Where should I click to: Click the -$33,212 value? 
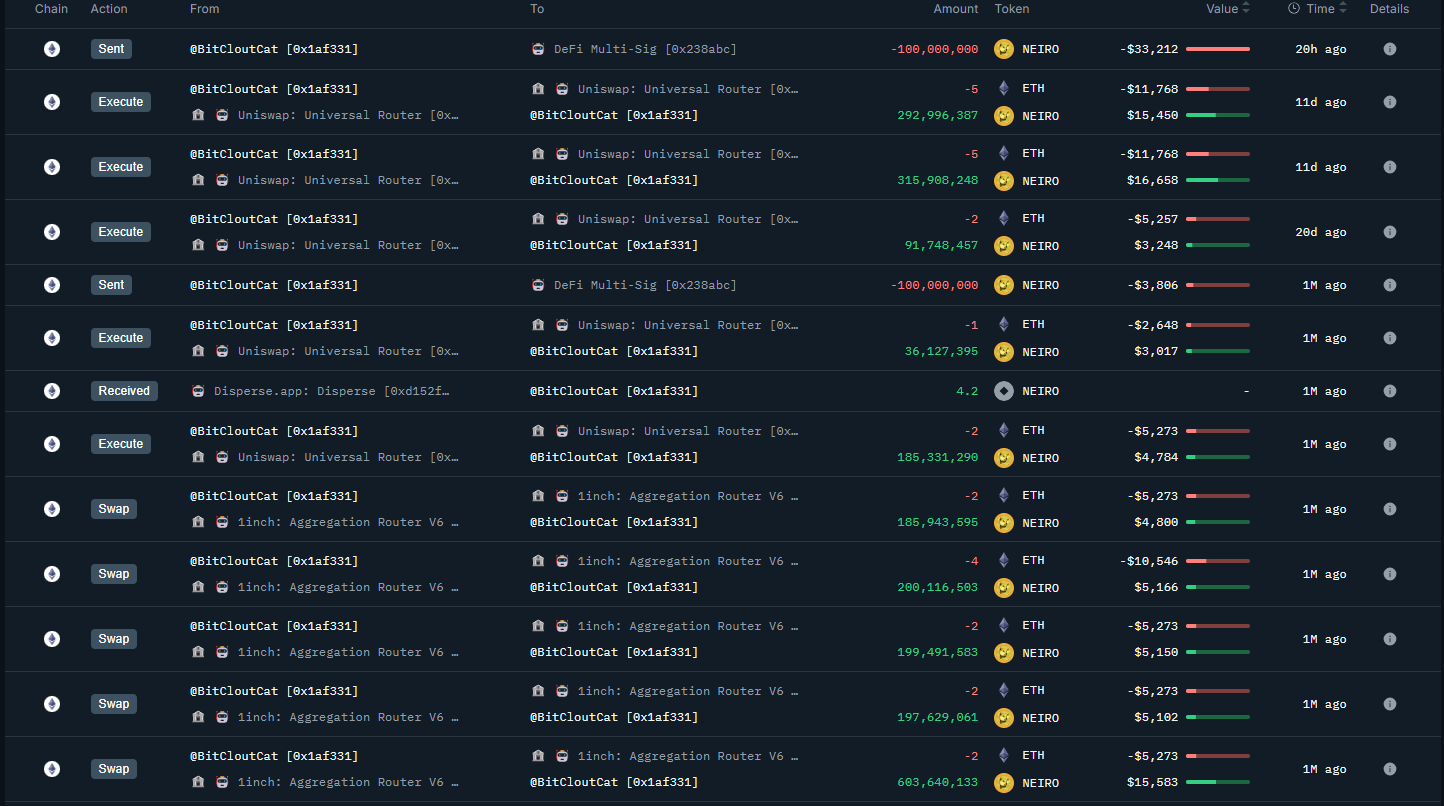click(x=1149, y=49)
